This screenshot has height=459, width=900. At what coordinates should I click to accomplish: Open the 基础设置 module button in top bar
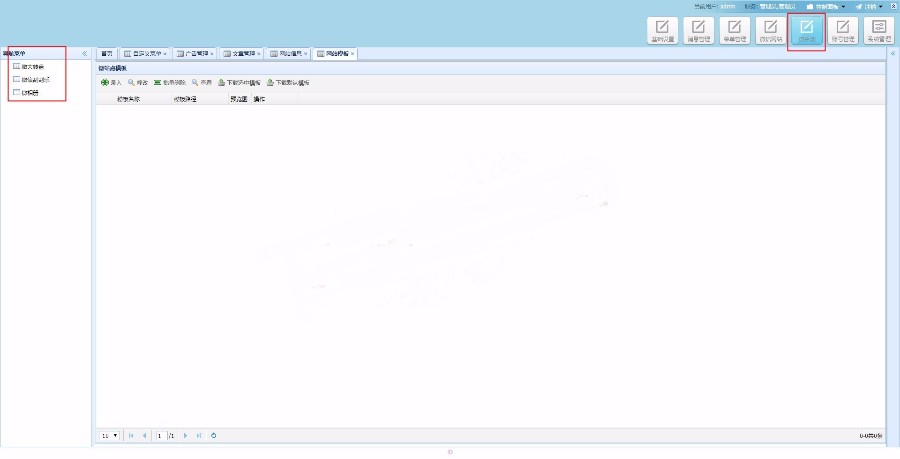pyautogui.click(x=662, y=30)
